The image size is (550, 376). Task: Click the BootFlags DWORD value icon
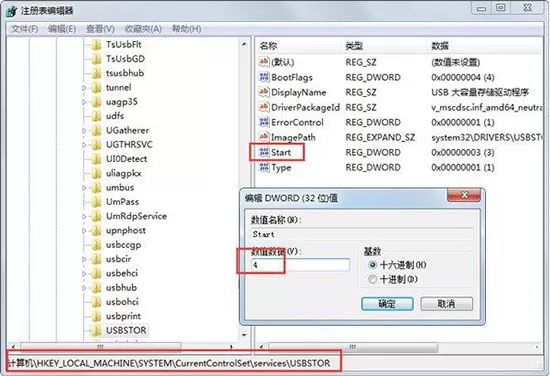point(264,77)
